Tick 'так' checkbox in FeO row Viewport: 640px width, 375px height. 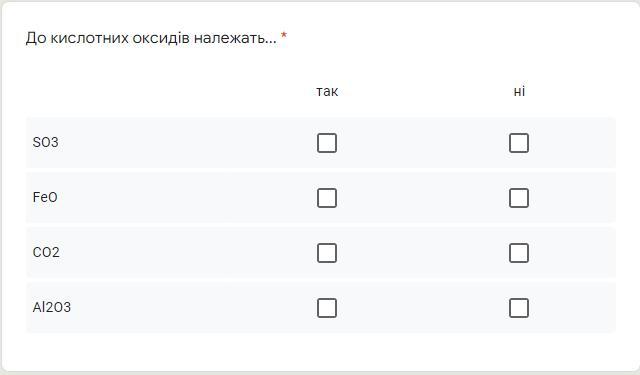point(327,198)
